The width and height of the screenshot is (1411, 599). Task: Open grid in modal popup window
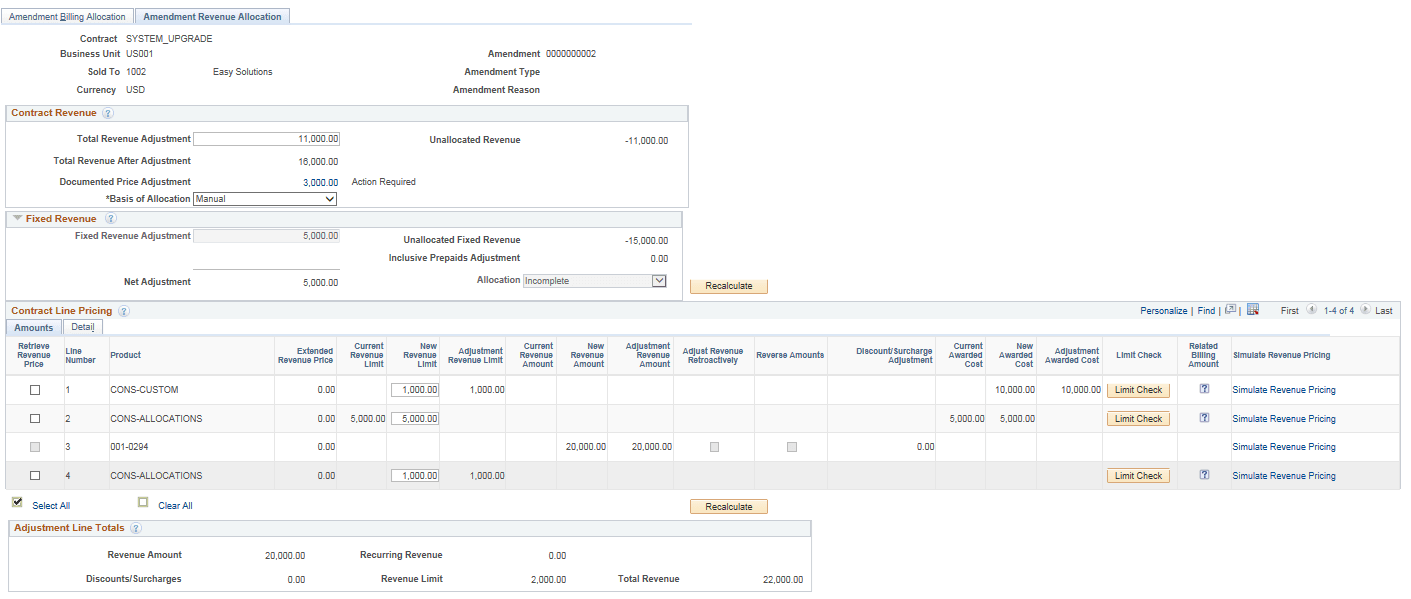click(x=1231, y=310)
